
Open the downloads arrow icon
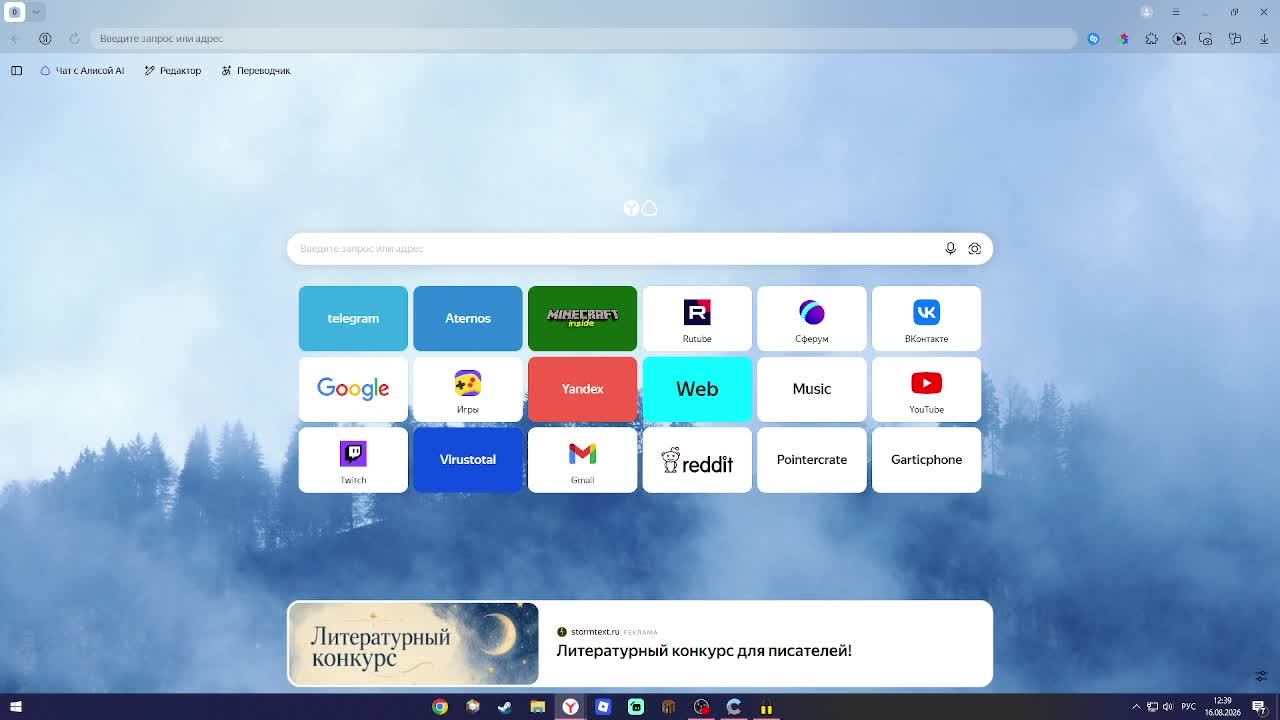1264,39
